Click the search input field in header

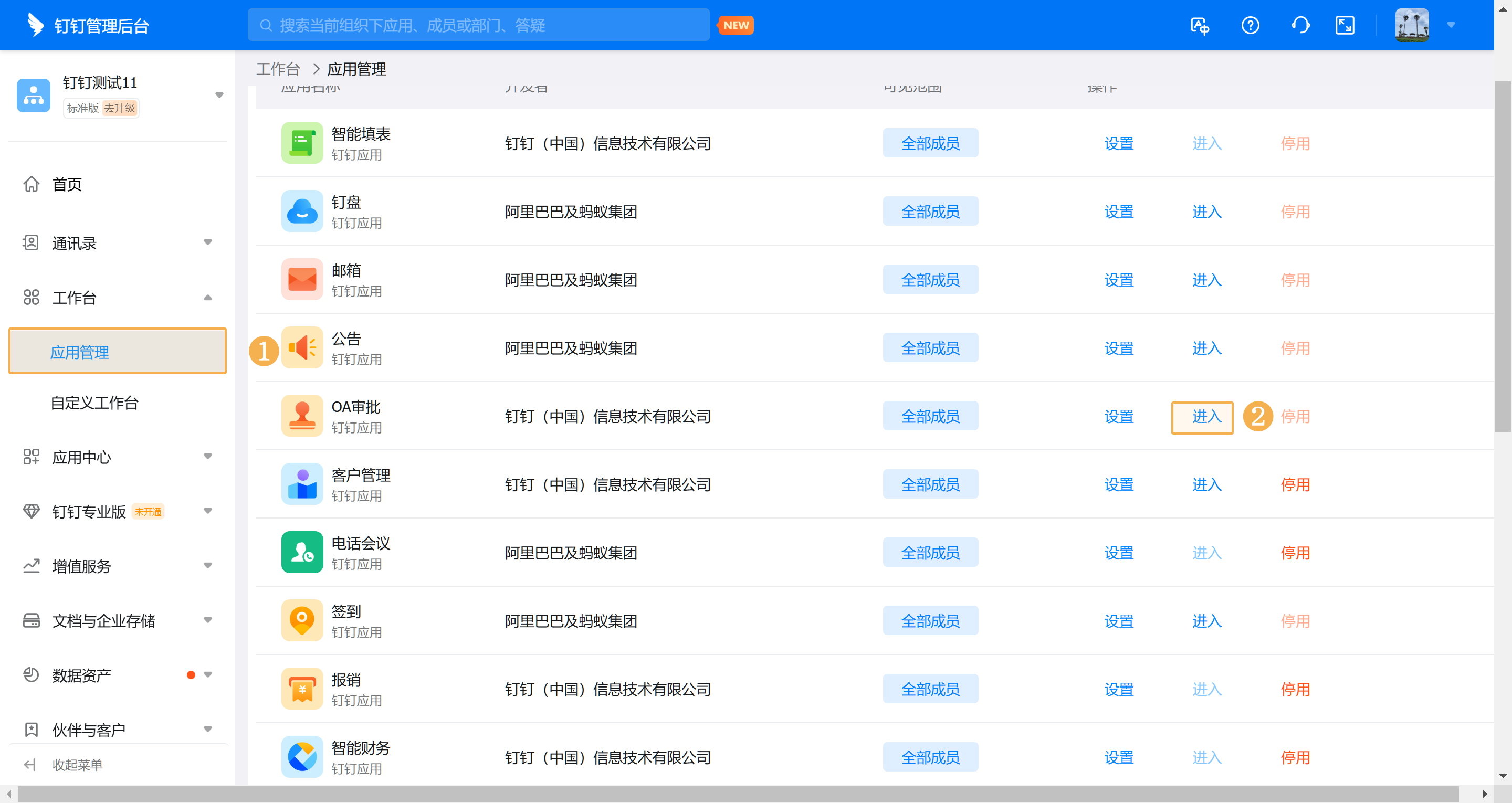tap(478, 25)
